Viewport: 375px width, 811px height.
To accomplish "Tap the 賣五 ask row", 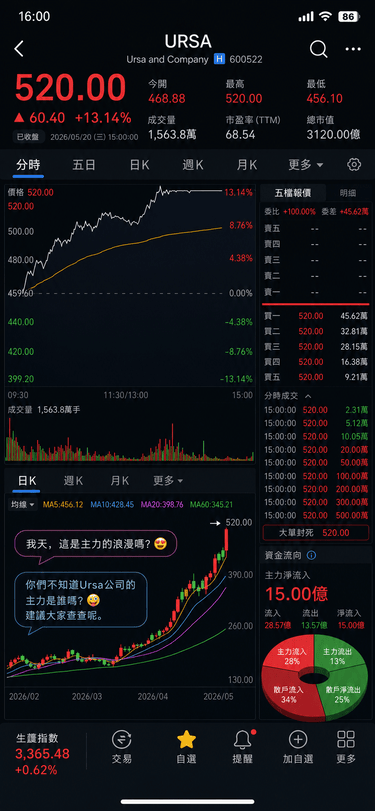I will (x=316, y=228).
